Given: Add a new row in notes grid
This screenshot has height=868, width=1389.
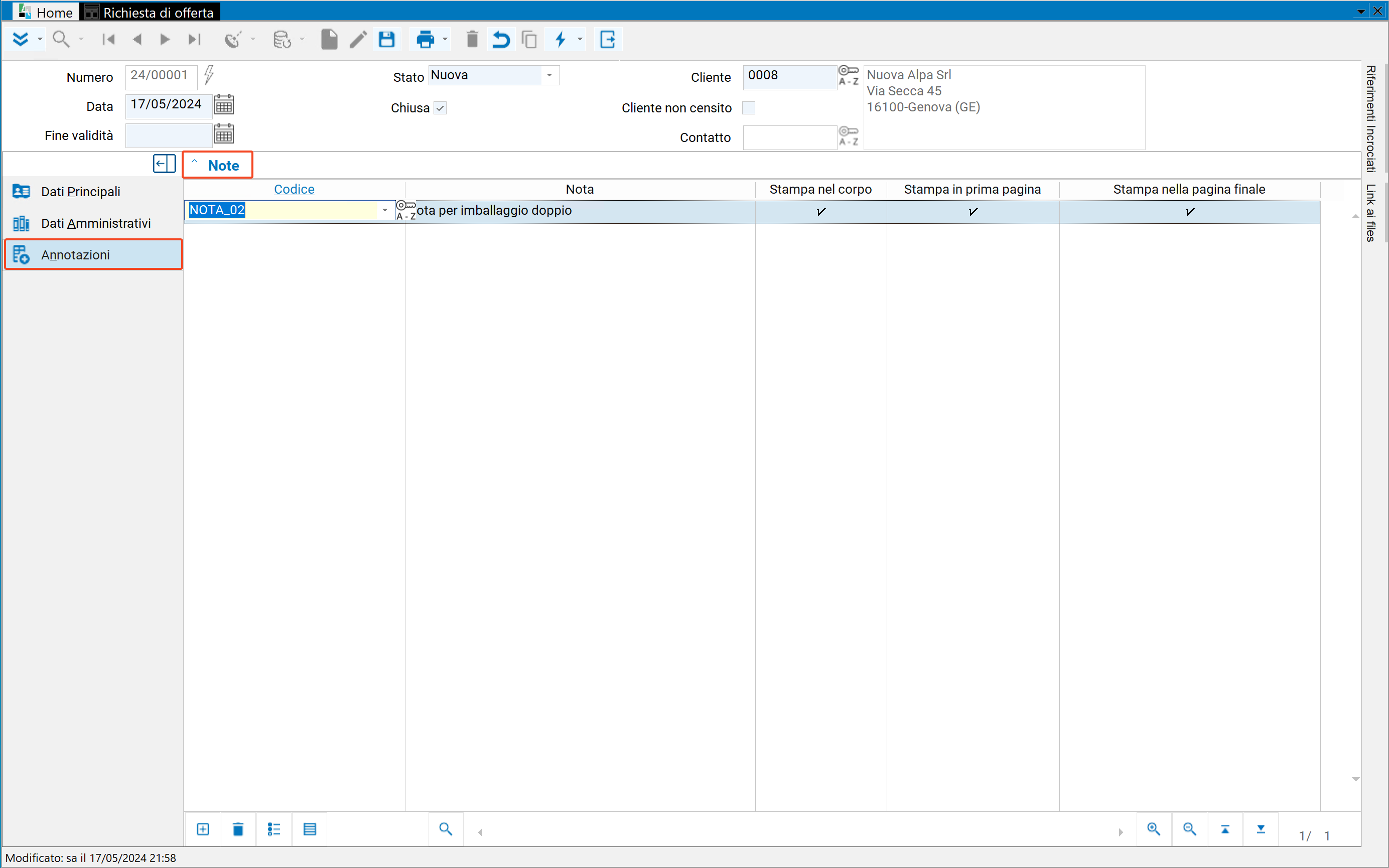Looking at the screenshot, I should coord(203,829).
